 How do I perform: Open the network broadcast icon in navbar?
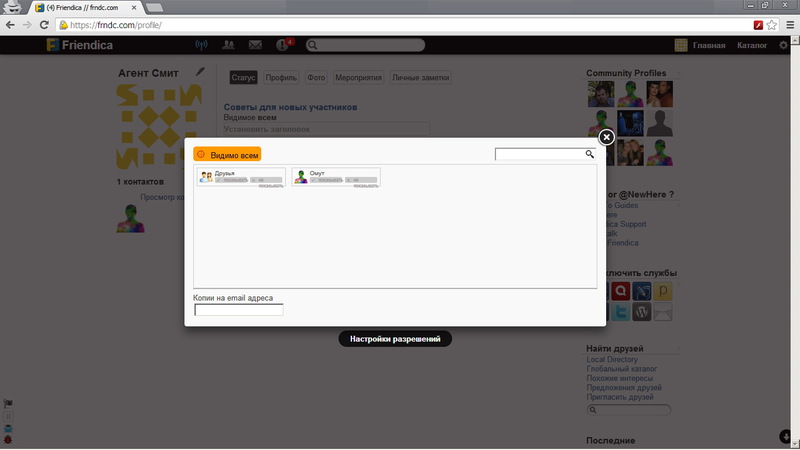tap(202, 45)
